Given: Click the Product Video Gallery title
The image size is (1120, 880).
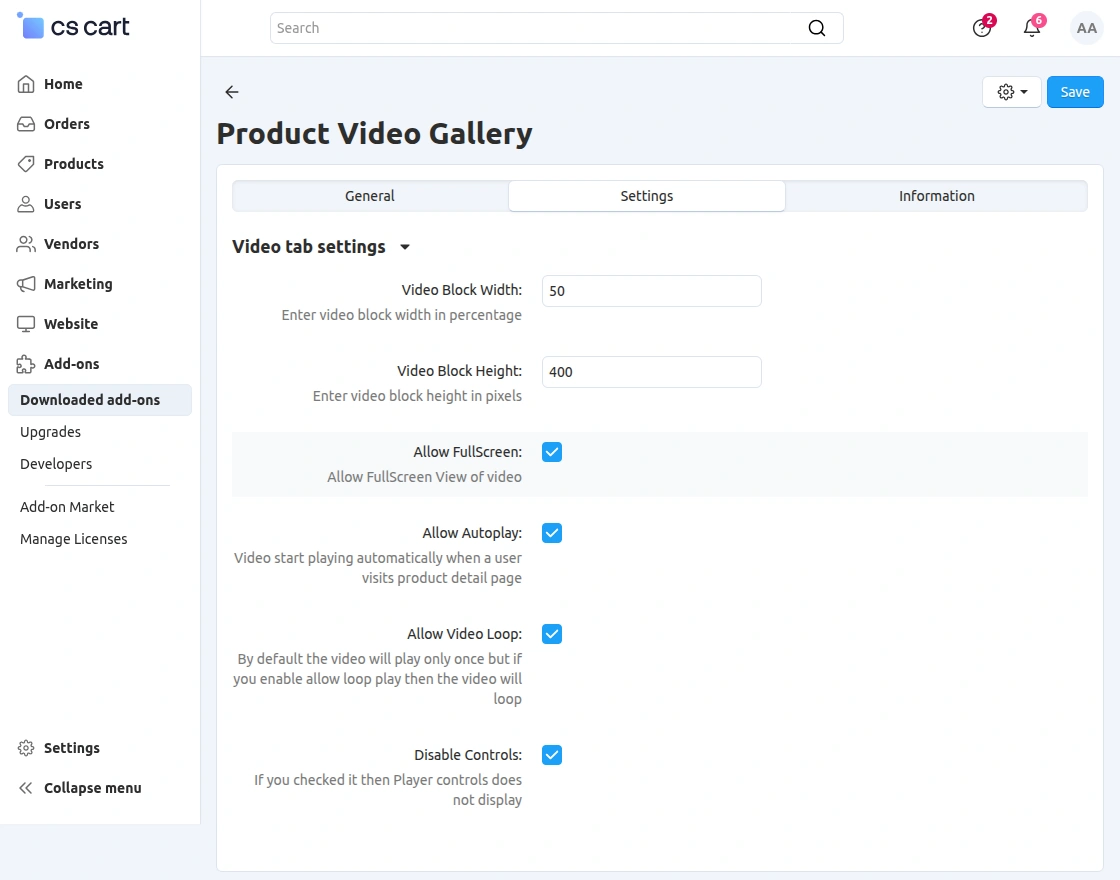Looking at the screenshot, I should click(374, 134).
